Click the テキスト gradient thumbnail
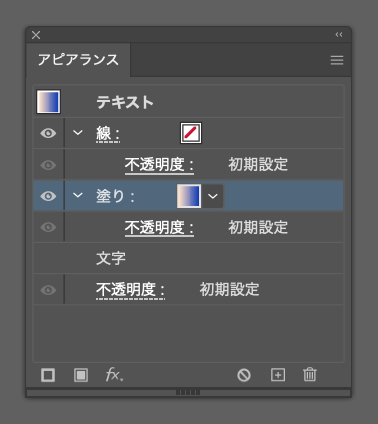 click(48, 102)
